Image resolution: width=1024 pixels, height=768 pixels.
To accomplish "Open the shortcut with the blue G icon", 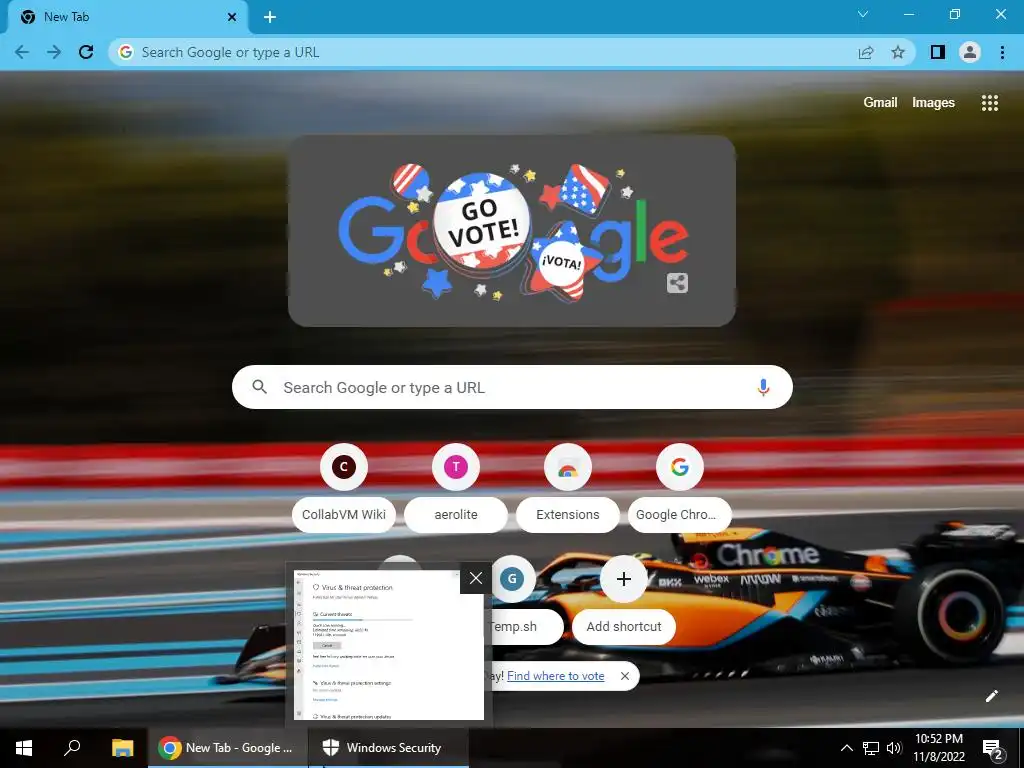I will tap(512, 579).
